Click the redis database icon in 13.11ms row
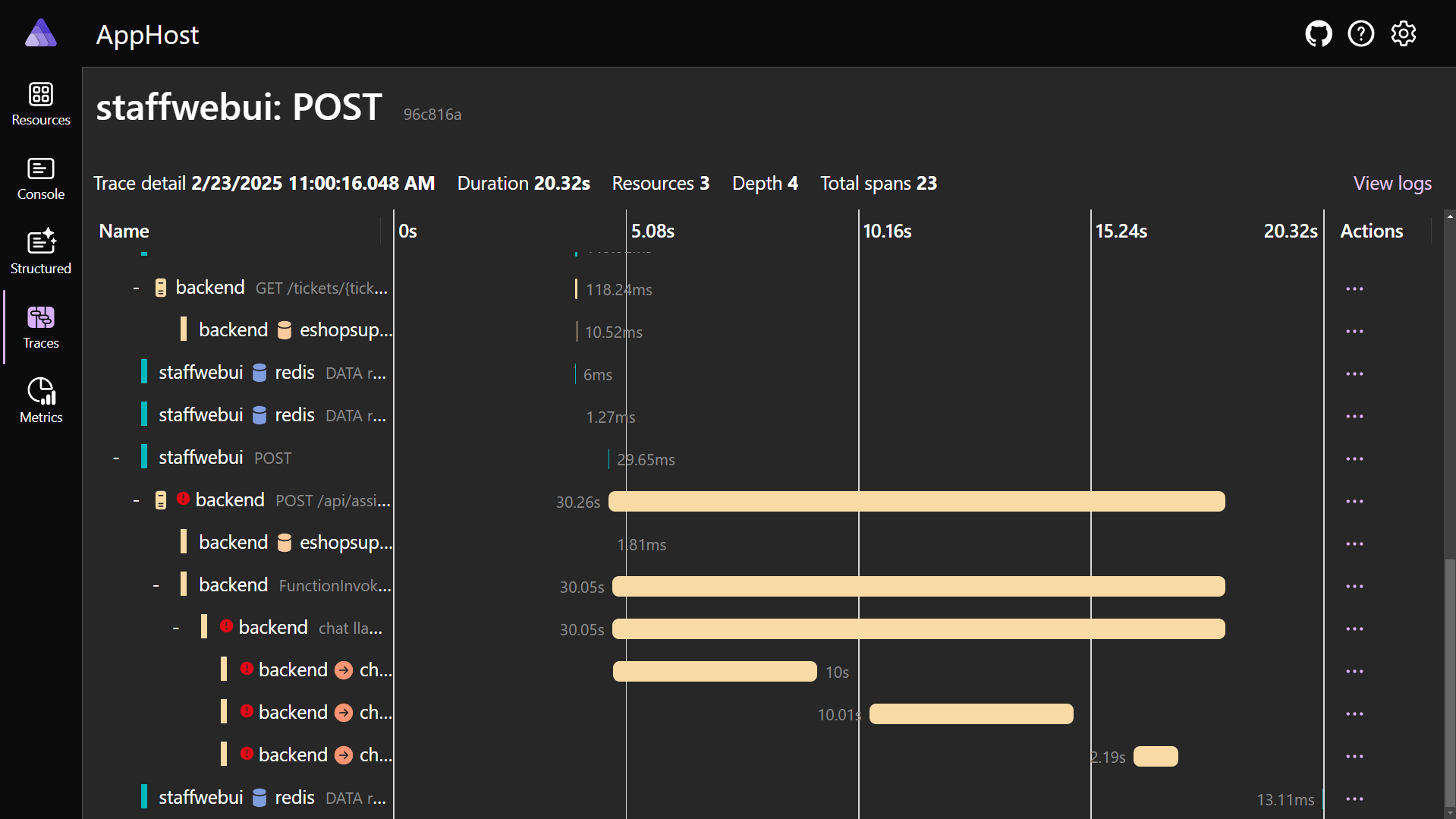 coord(259,798)
